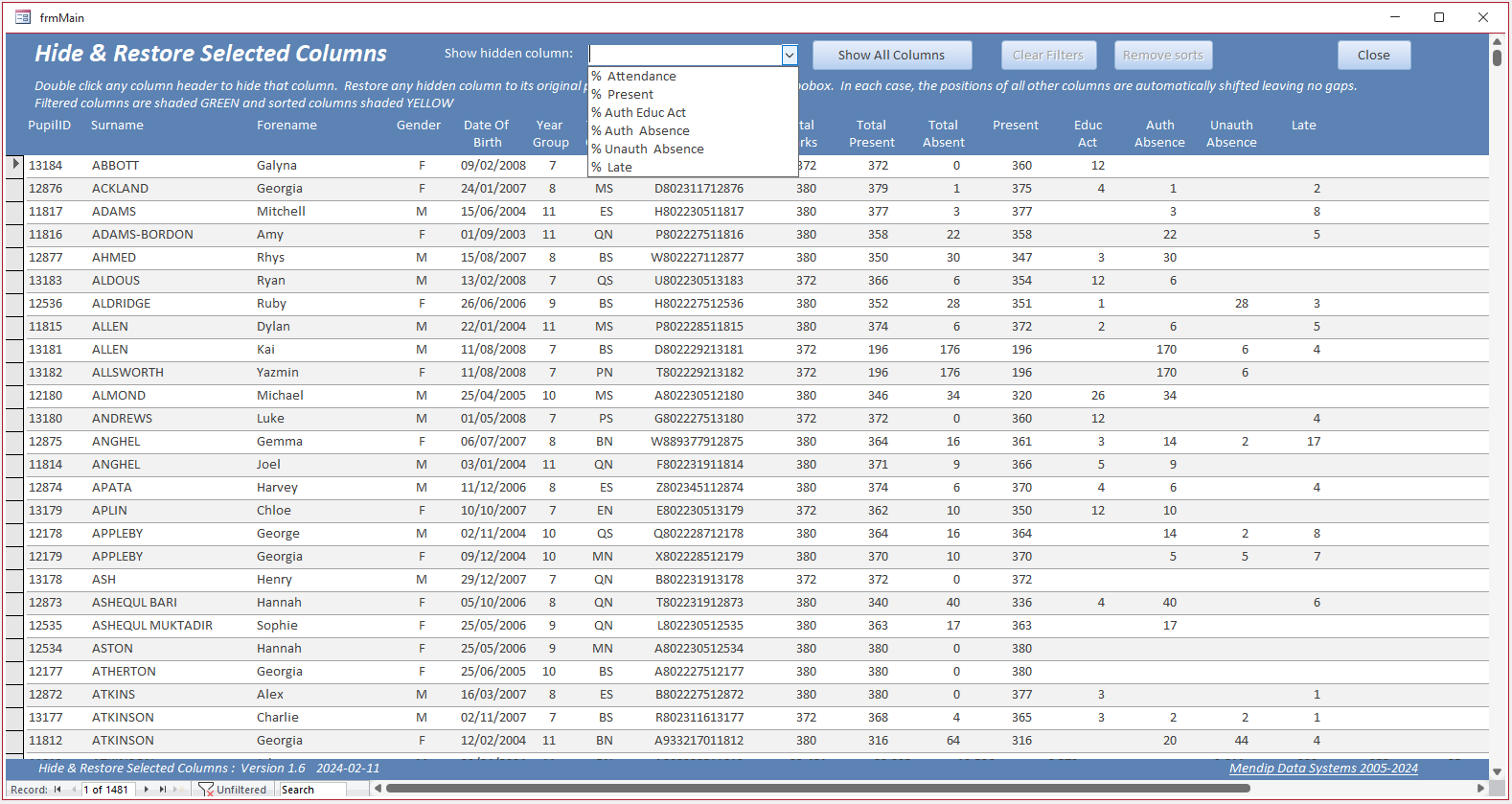Screen dimensions: 1512x804
Task: Collapse the Show hidden column dropdown arrow
Action: [790, 55]
